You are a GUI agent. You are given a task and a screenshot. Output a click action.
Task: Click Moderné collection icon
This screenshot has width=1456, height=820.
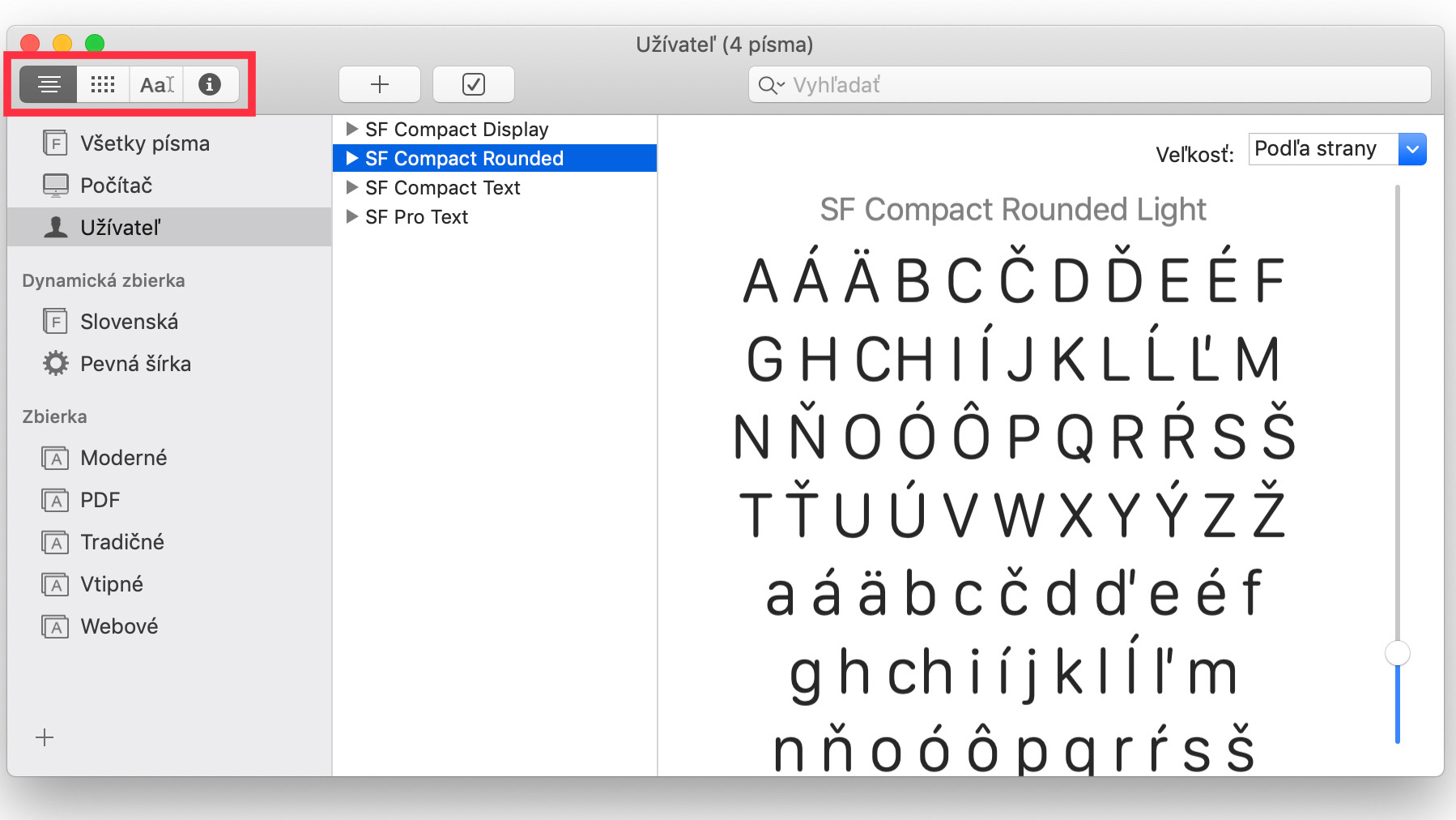tap(55, 459)
